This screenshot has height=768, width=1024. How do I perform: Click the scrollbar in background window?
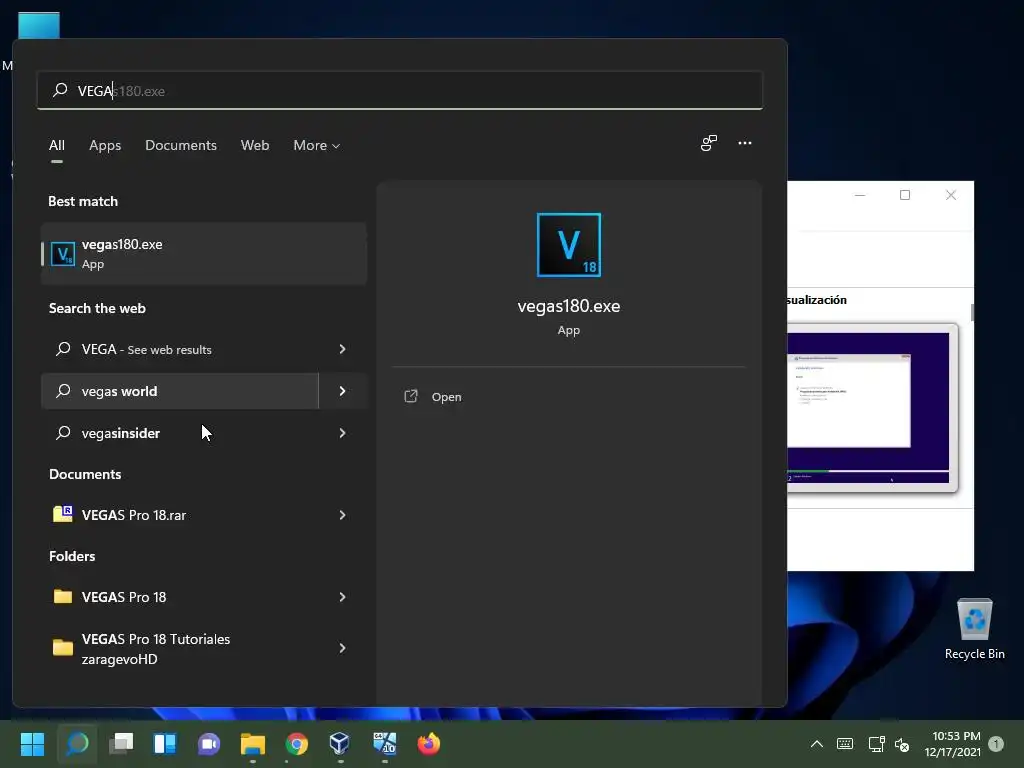point(972,312)
